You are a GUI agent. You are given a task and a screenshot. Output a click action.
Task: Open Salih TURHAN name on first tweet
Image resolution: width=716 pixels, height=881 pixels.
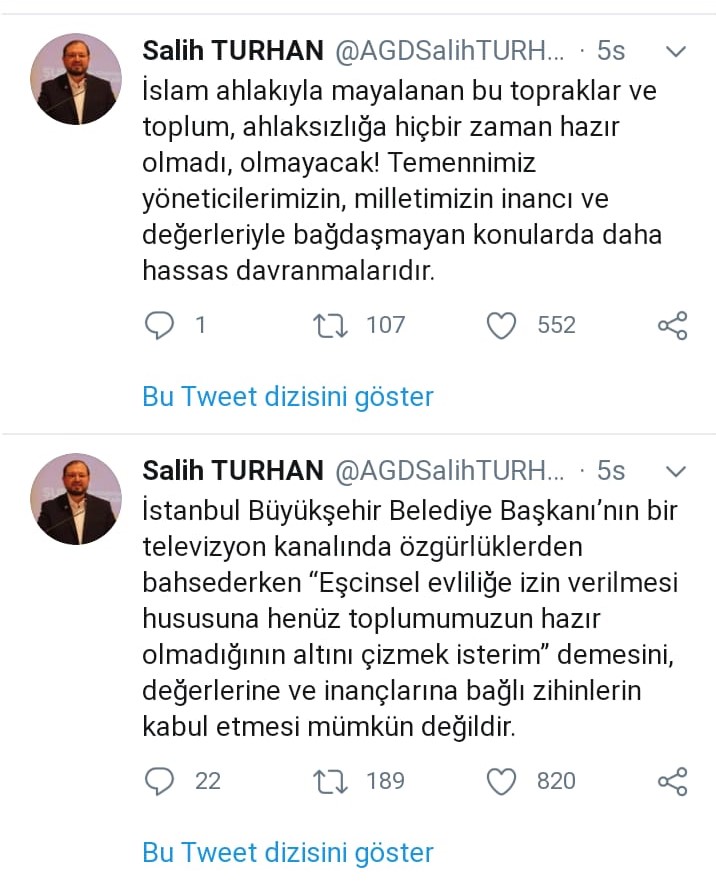[x=233, y=50]
